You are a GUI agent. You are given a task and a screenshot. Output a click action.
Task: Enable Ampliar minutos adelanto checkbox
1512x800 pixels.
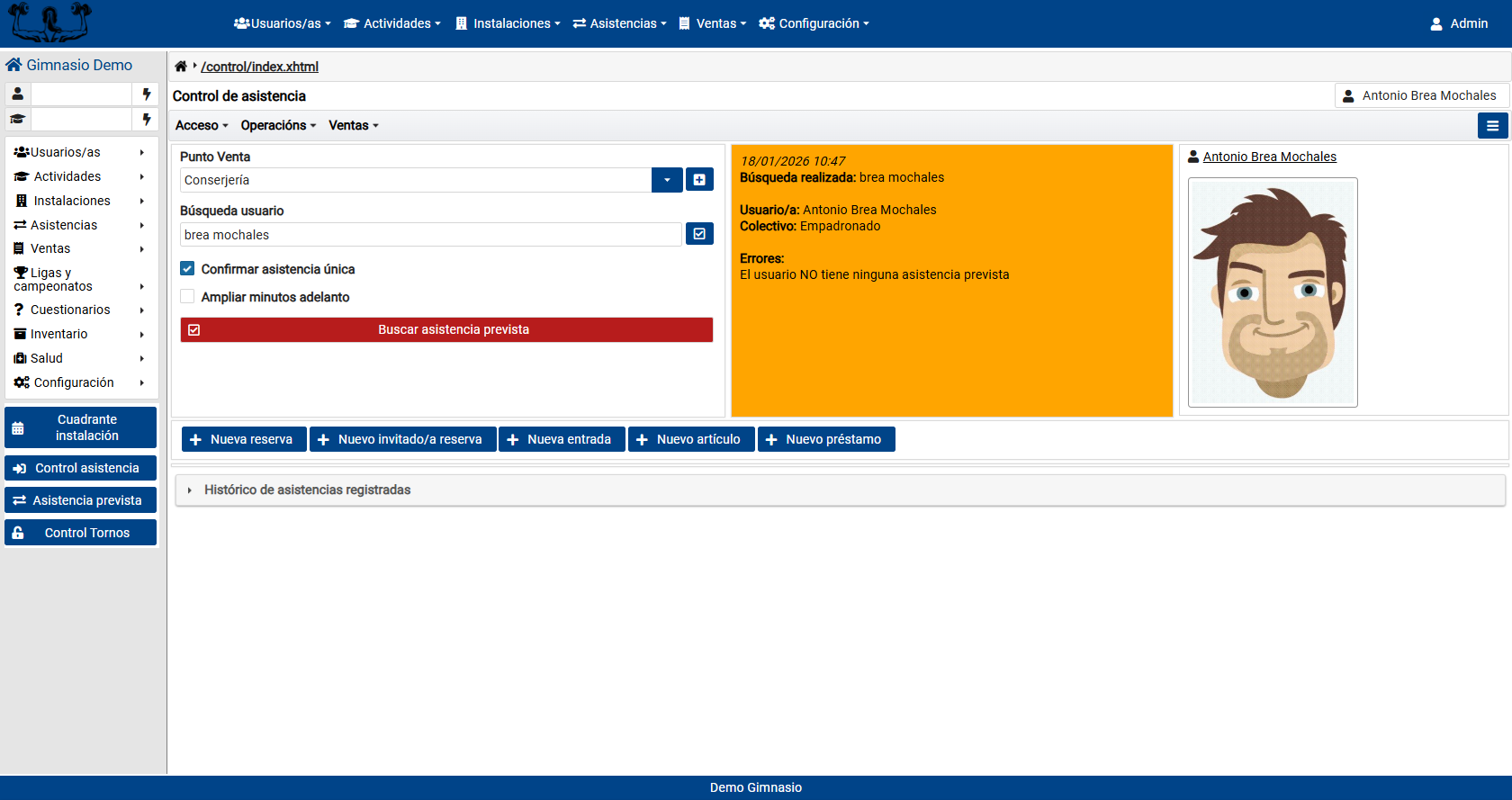[187, 297]
